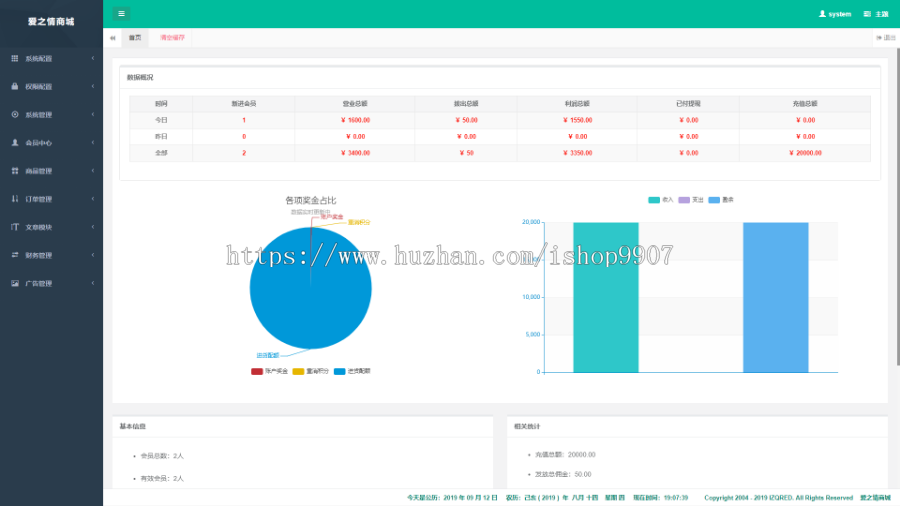900x506 pixels.
Task: Click the 系统管理 target icon
Action: (x=15, y=115)
